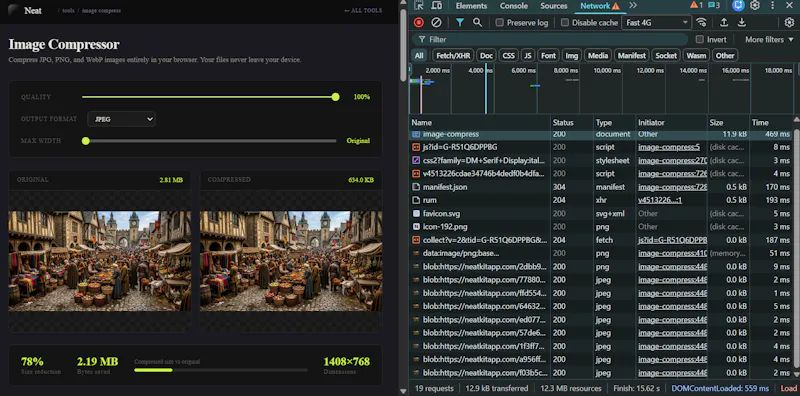The width and height of the screenshot is (800, 396).
Task: Open Network panel settings gear
Action: (x=789, y=22)
